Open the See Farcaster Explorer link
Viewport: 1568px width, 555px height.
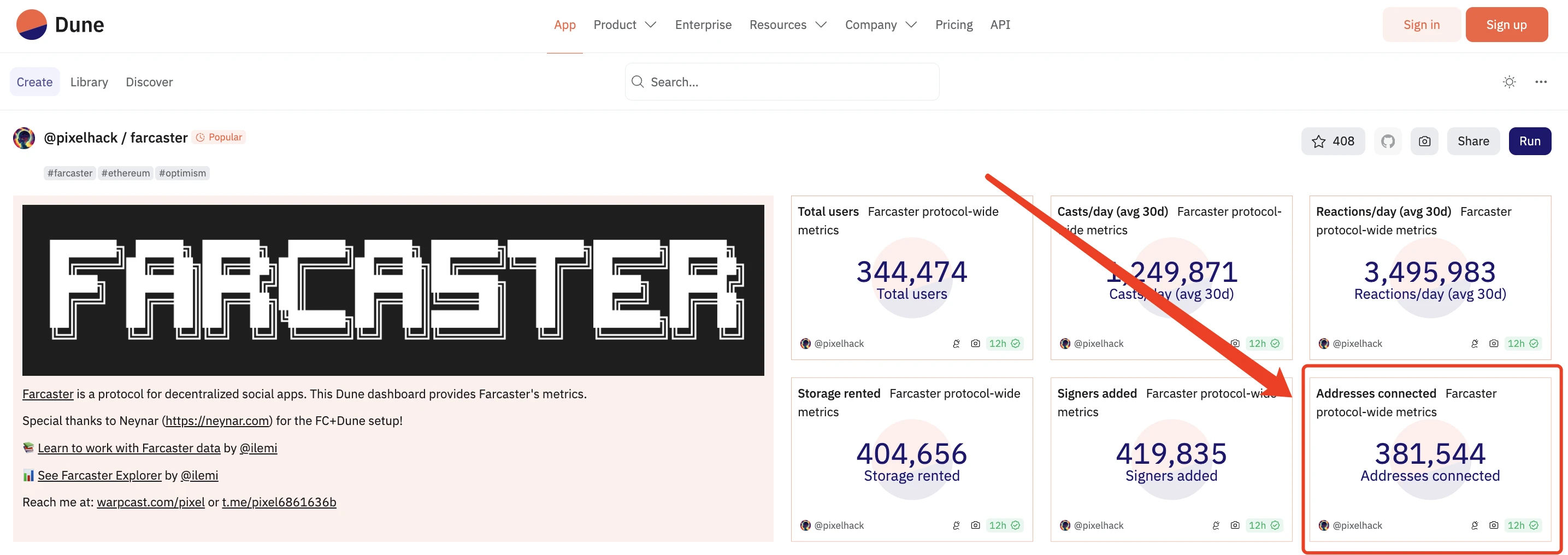coord(99,475)
